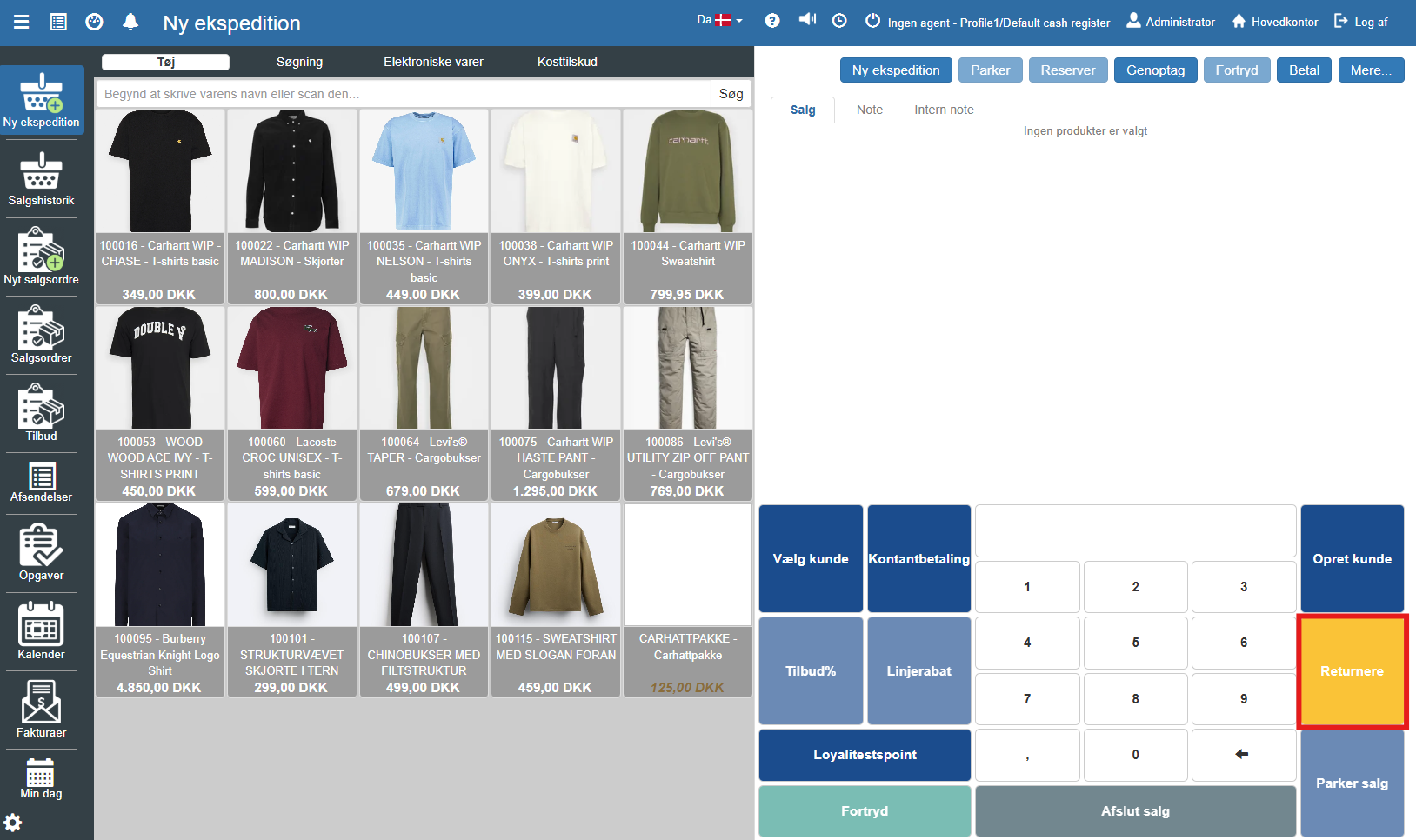The width and height of the screenshot is (1416, 840).
Task: Click the Betal button
Action: [1304, 70]
